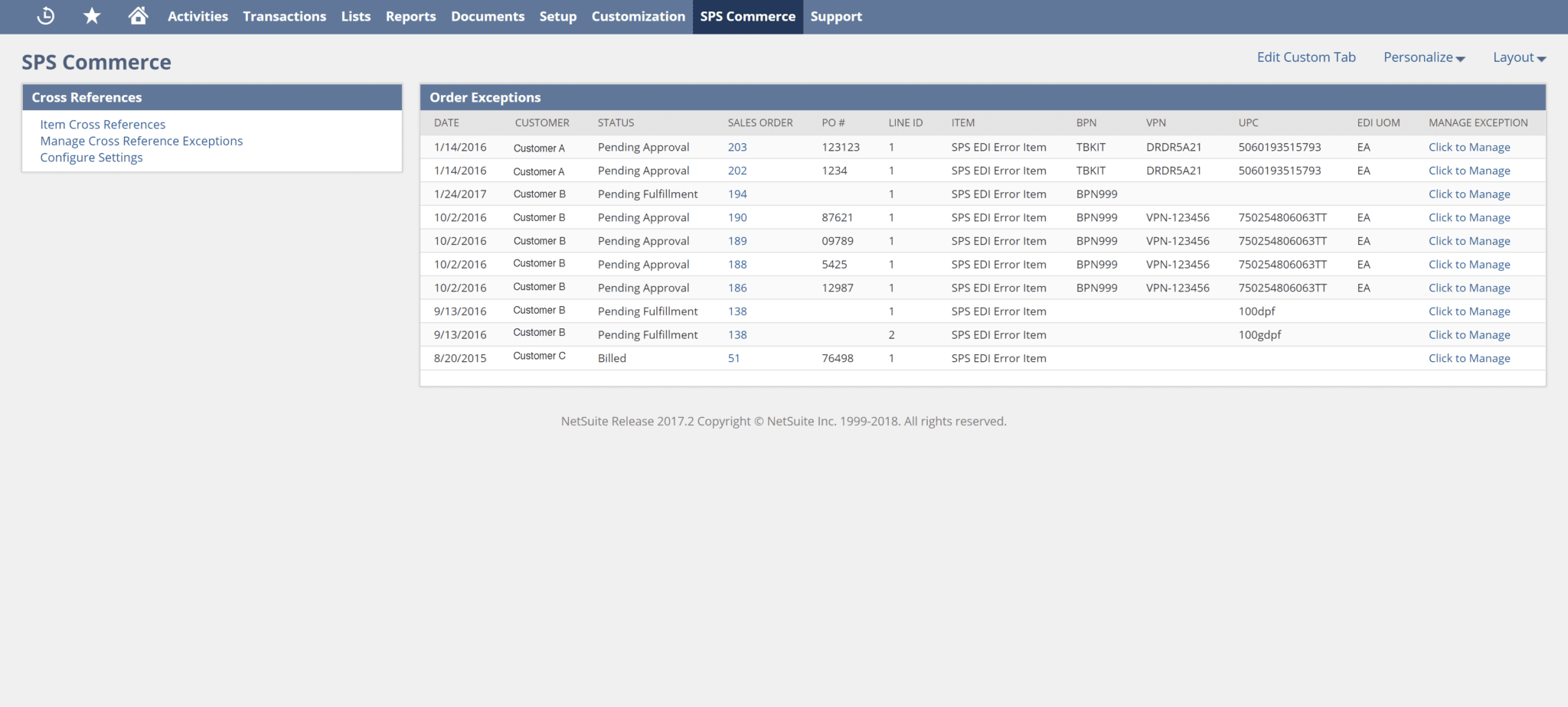The height and width of the screenshot is (707, 1568).
Task: Open the Recent Records clock icon
Action: pyautogui.click(x=46, y=16)
